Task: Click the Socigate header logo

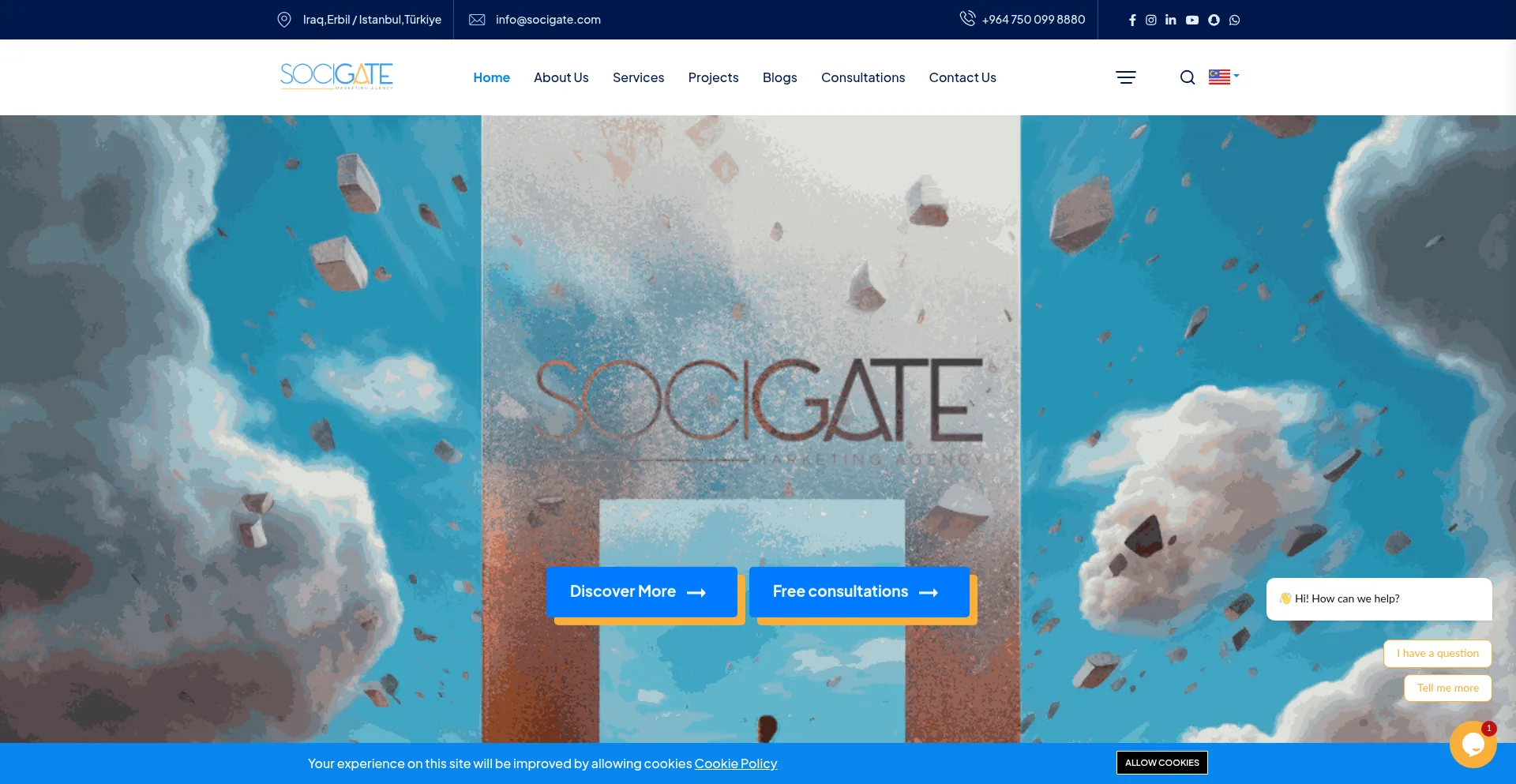Action: coord(336,76)
